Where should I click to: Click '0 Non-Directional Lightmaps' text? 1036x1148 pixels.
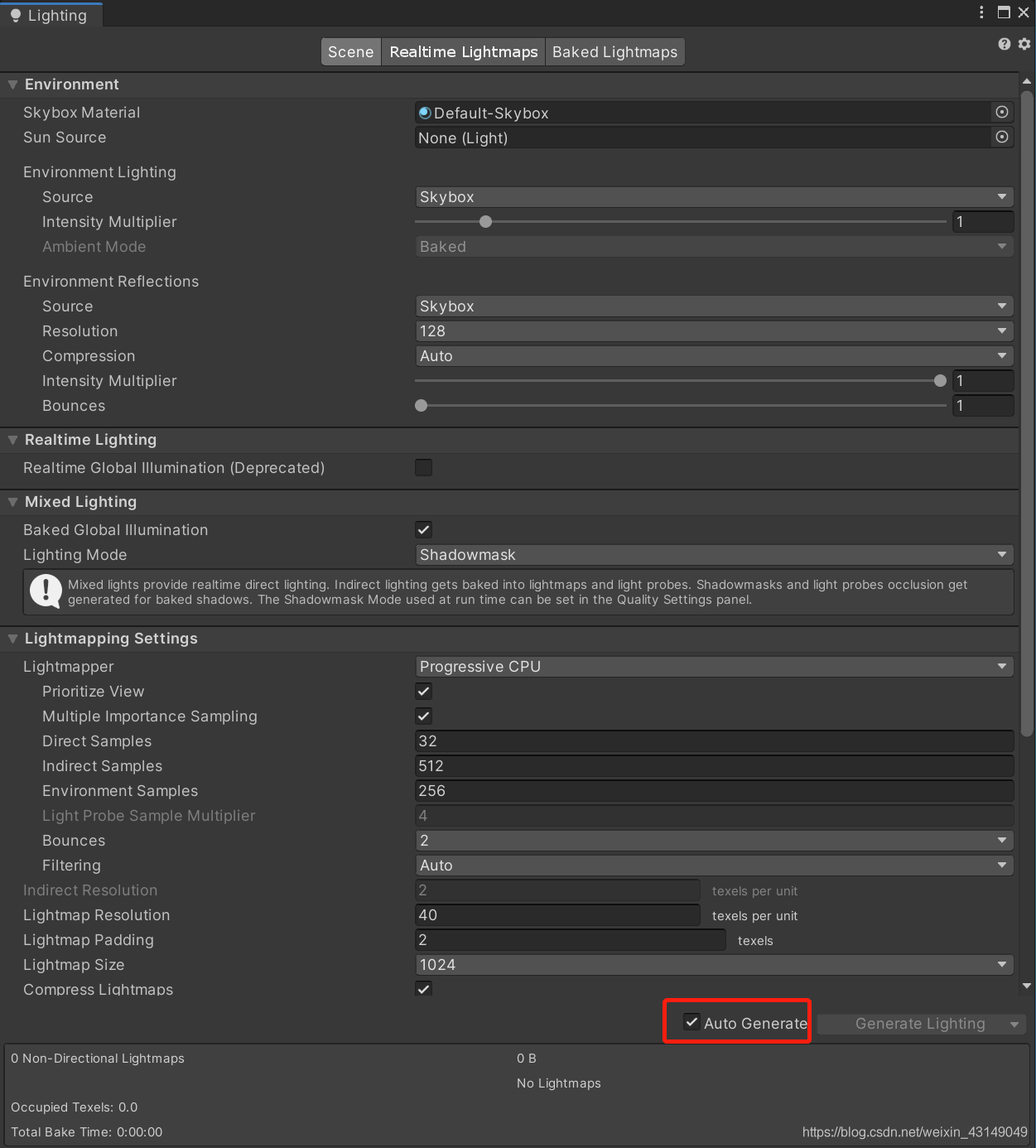[x=98, y=1059]
